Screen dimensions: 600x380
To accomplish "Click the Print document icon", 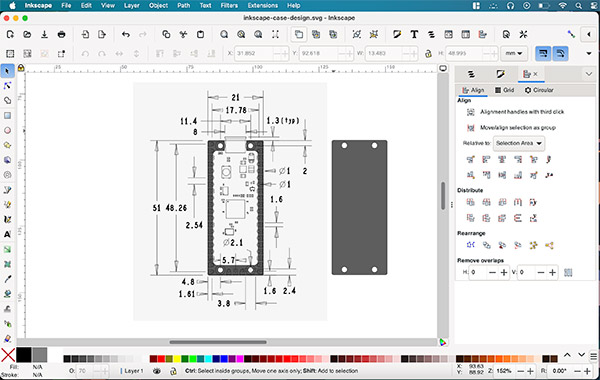I will [61, 34].
